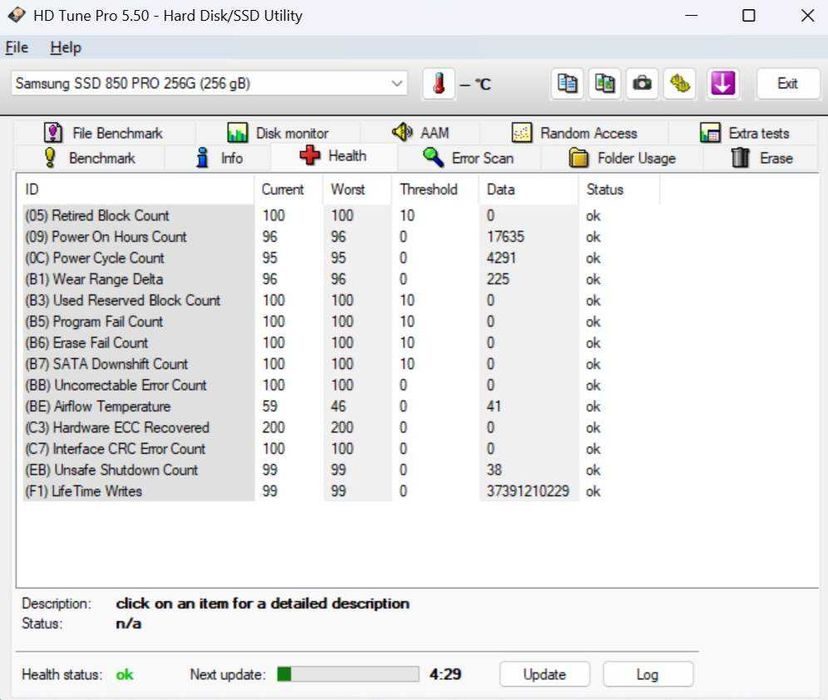Viewport: 828px width, 700px height.
Task: Close the HD Tune Pro window
Action: point(807,15)
